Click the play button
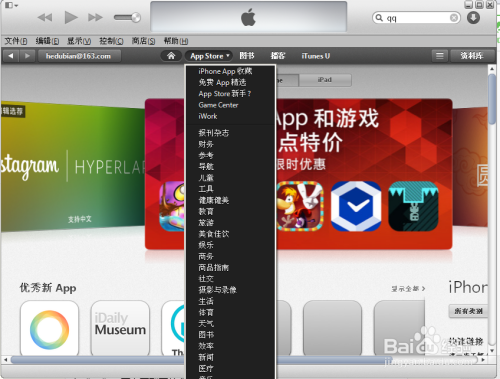The image size is (500, 379). tap(71, 17)
